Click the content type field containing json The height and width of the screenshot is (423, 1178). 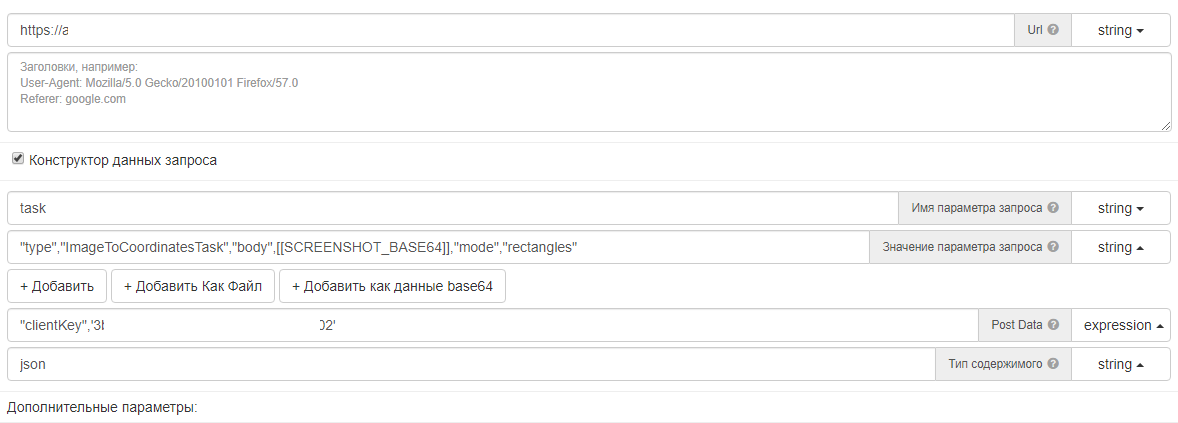coord(470,364)
